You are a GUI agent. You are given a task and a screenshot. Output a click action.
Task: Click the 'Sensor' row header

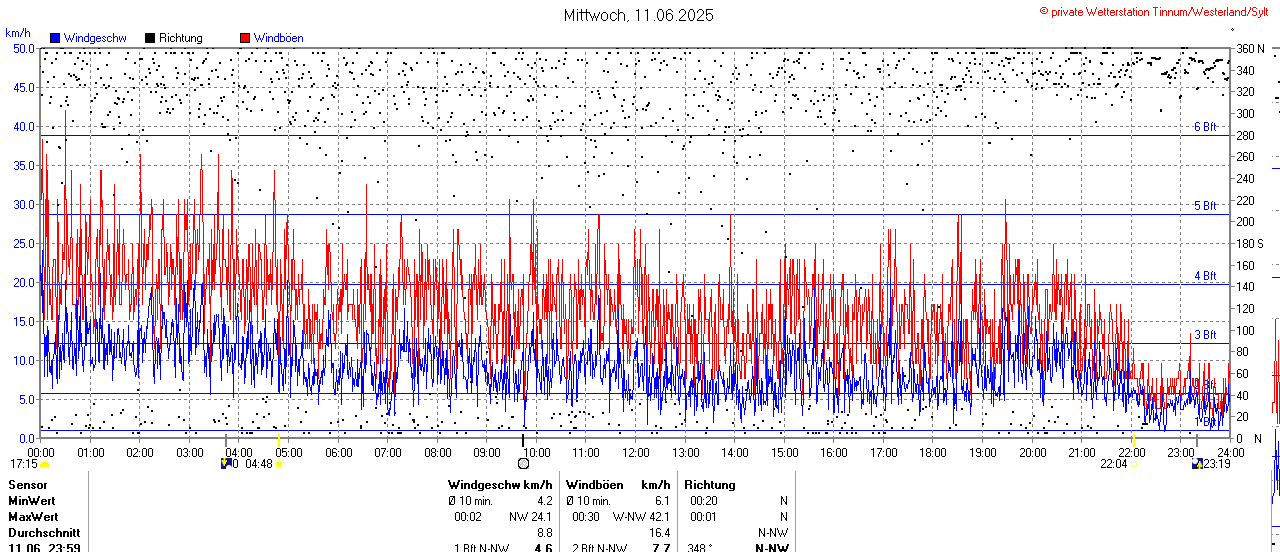(x=27, y=485)
